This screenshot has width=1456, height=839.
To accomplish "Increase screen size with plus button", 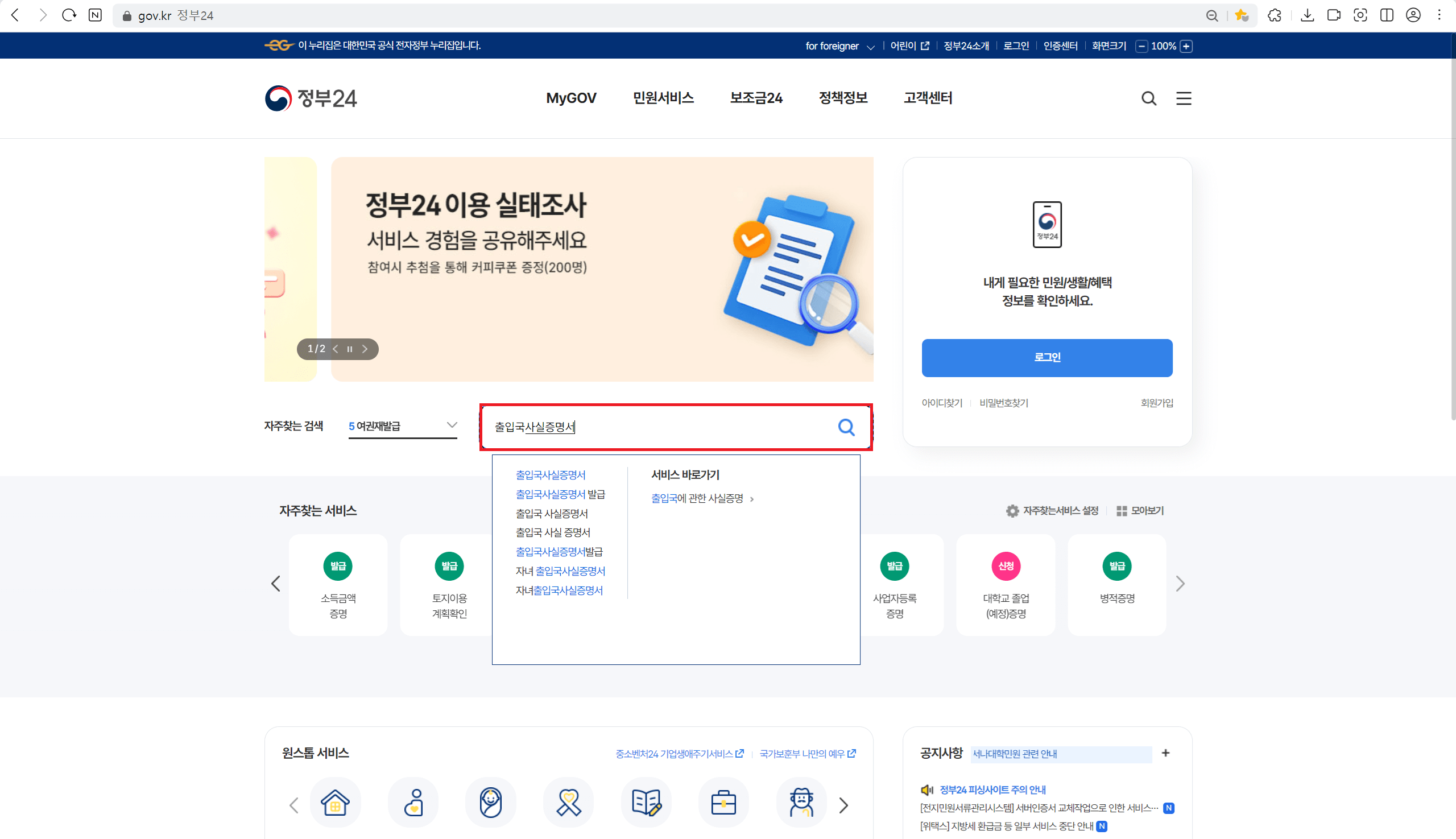I will (x=1186, y=46).
